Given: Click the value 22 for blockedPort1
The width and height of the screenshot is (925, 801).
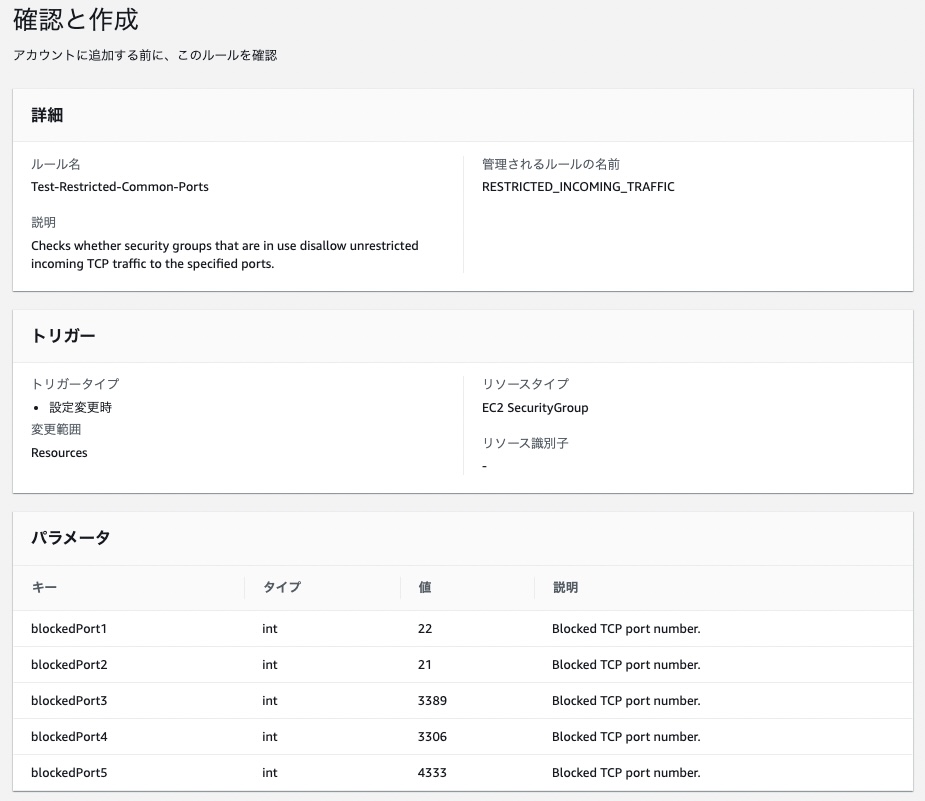Looking at the screenshot, I should (x=425, y=629).
